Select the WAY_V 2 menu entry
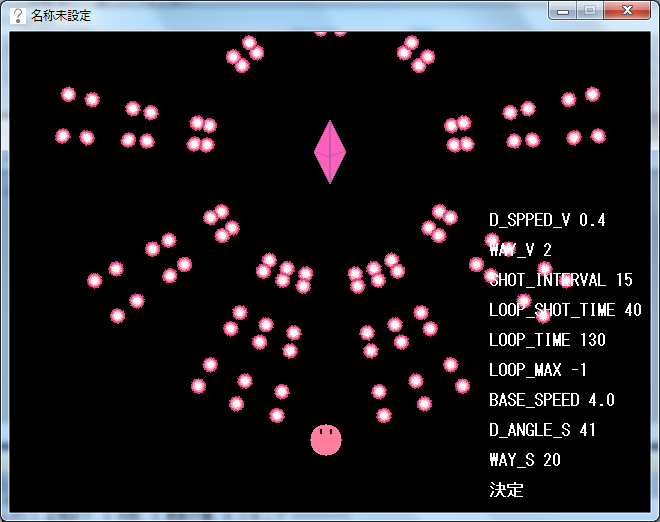Viewport: 660px width, 522px height. click(520, 250)
